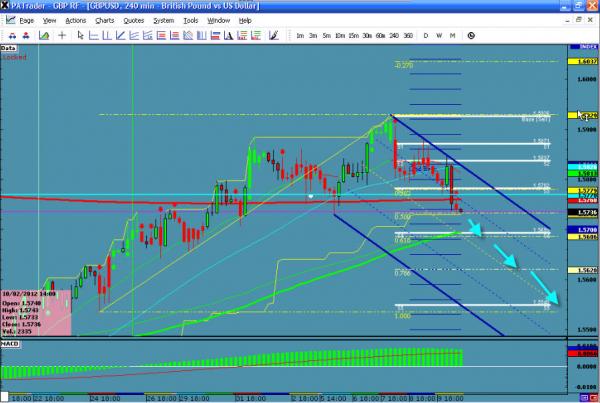Viewport: 600px width, 403px height.
Task: Click the blue people group toolbar icon
Action: pos(13,36)
